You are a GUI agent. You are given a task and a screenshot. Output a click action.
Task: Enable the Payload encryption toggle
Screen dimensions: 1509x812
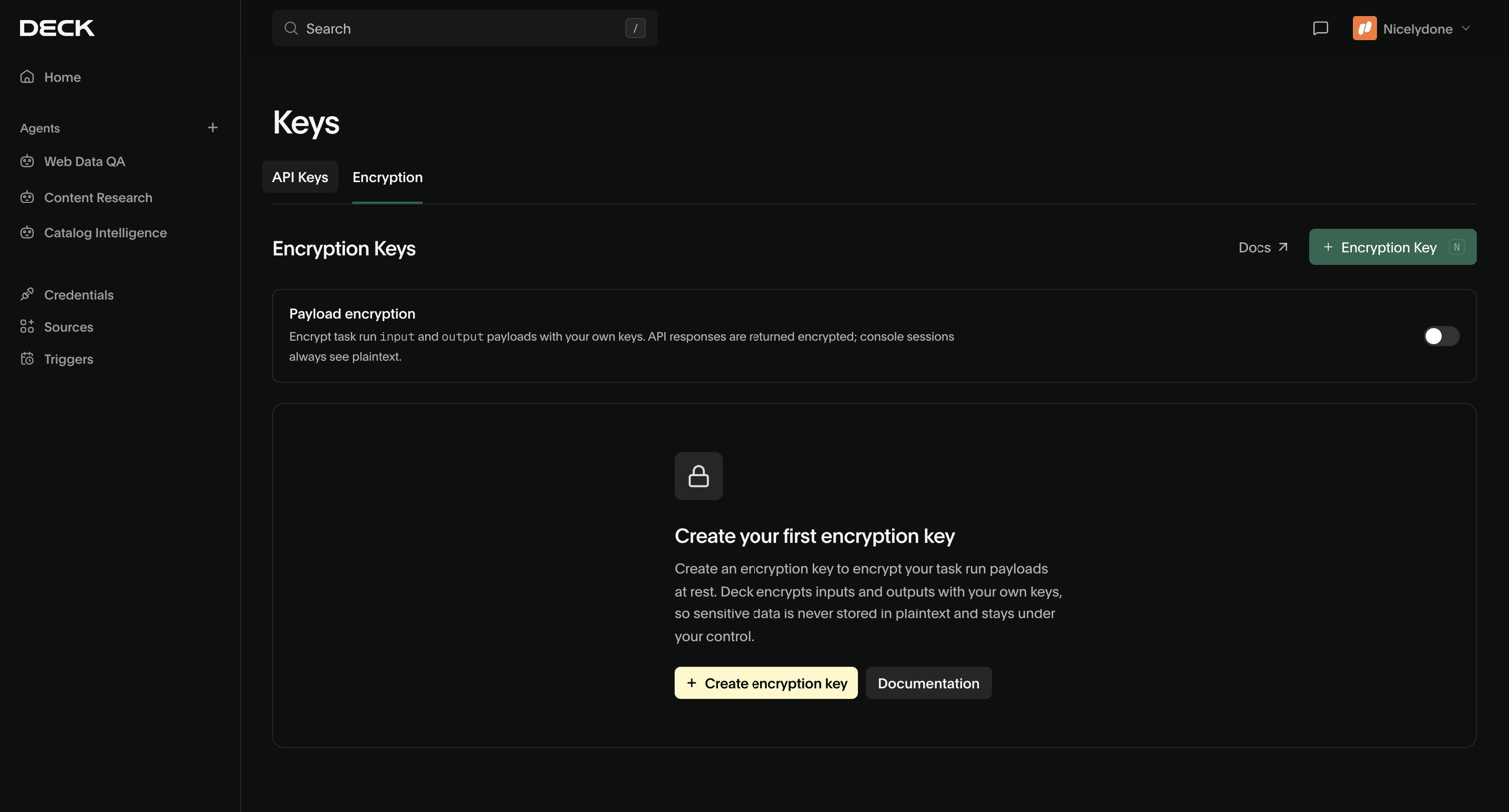click(1441, 336)
